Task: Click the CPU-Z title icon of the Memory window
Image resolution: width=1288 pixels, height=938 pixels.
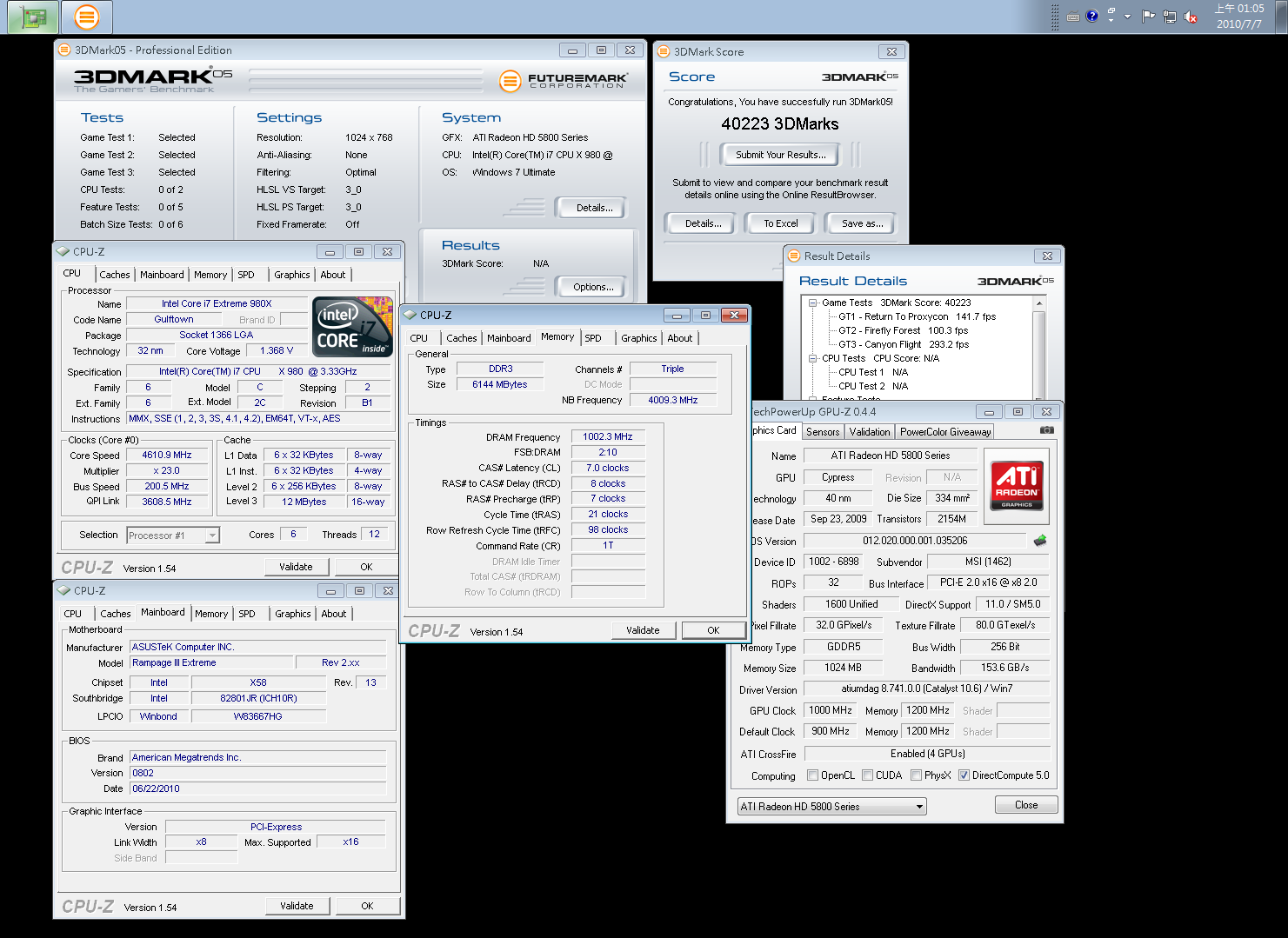Action: 410,315
